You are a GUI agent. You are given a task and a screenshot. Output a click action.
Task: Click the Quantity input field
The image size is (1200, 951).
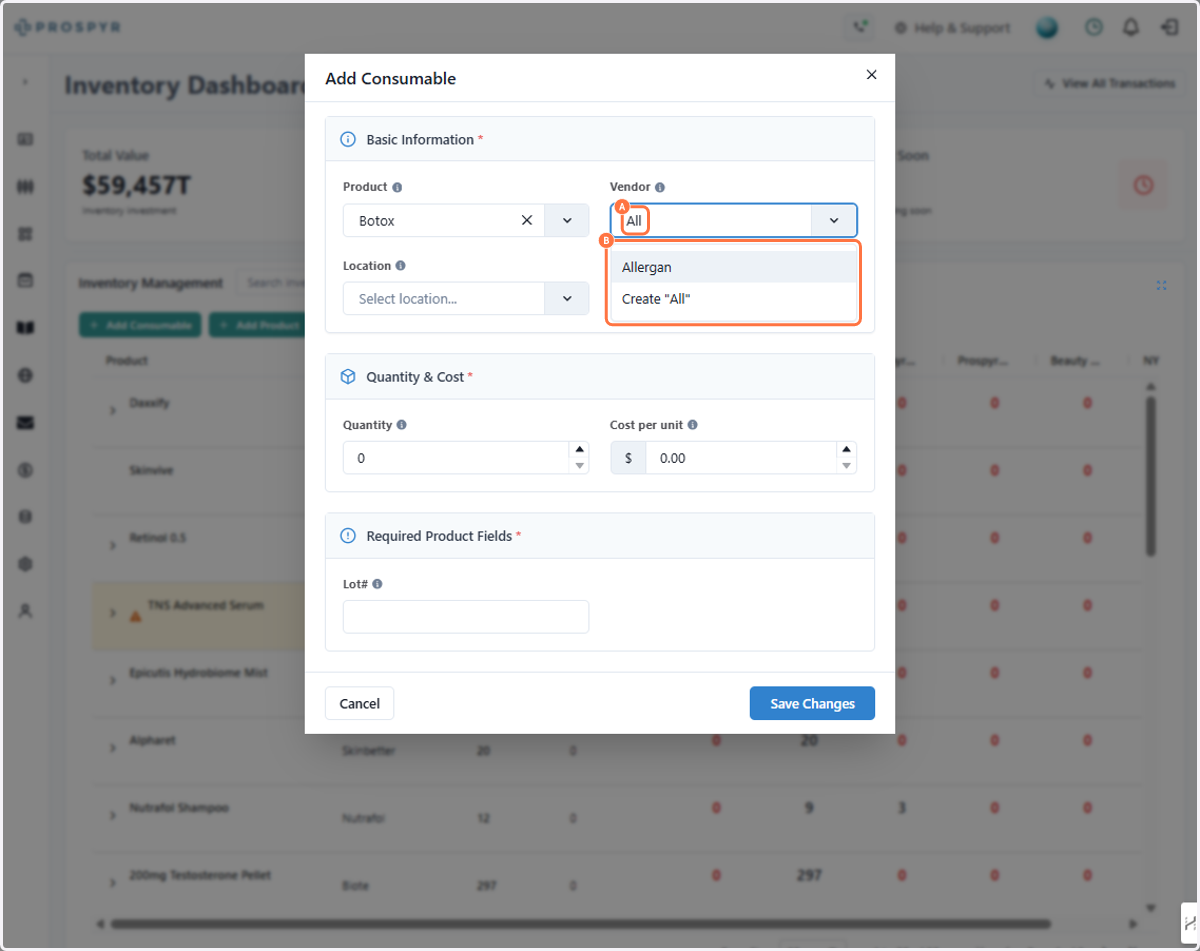456,457
